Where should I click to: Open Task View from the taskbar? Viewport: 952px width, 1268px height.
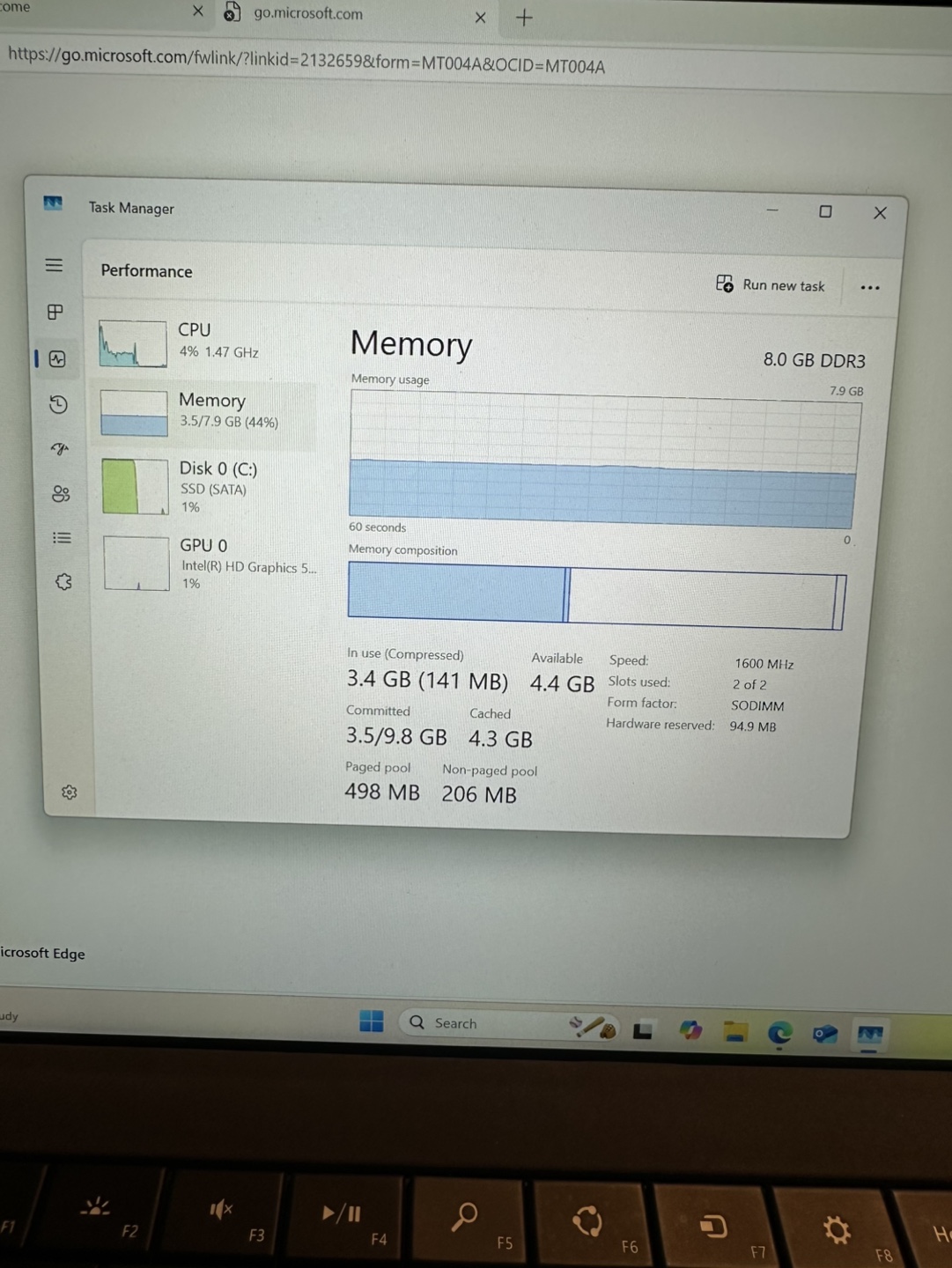[643, 1029]
